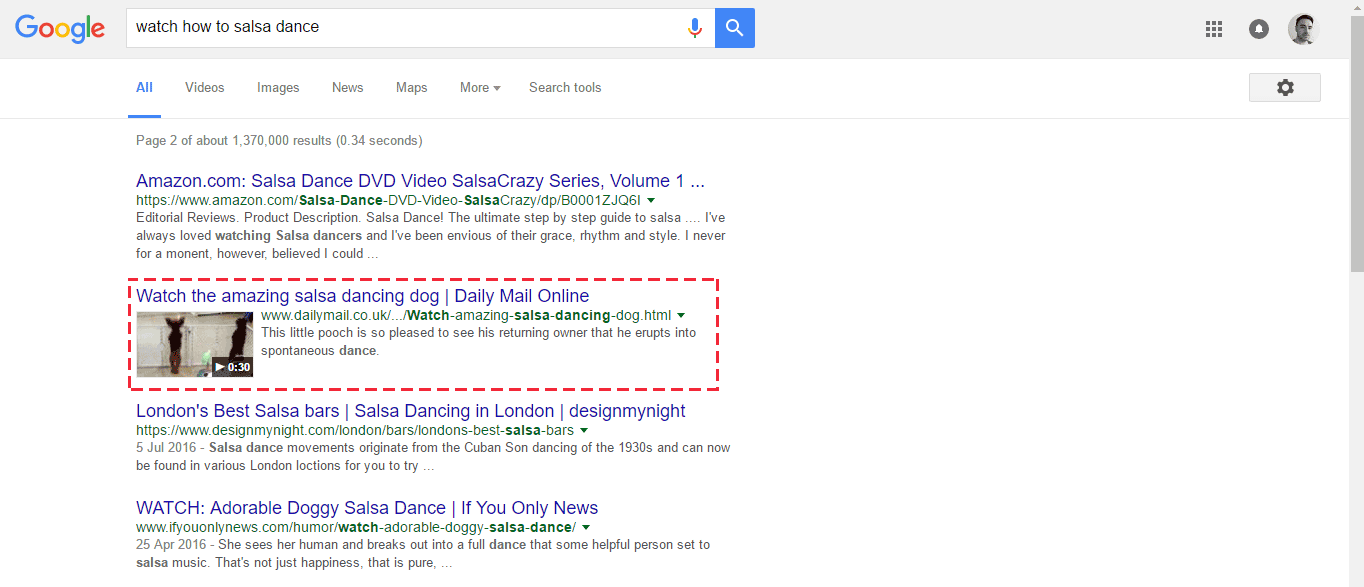Visit London's Best Salsa bars result
This screenshot has height=587, width=1364.
click(410, 411)
